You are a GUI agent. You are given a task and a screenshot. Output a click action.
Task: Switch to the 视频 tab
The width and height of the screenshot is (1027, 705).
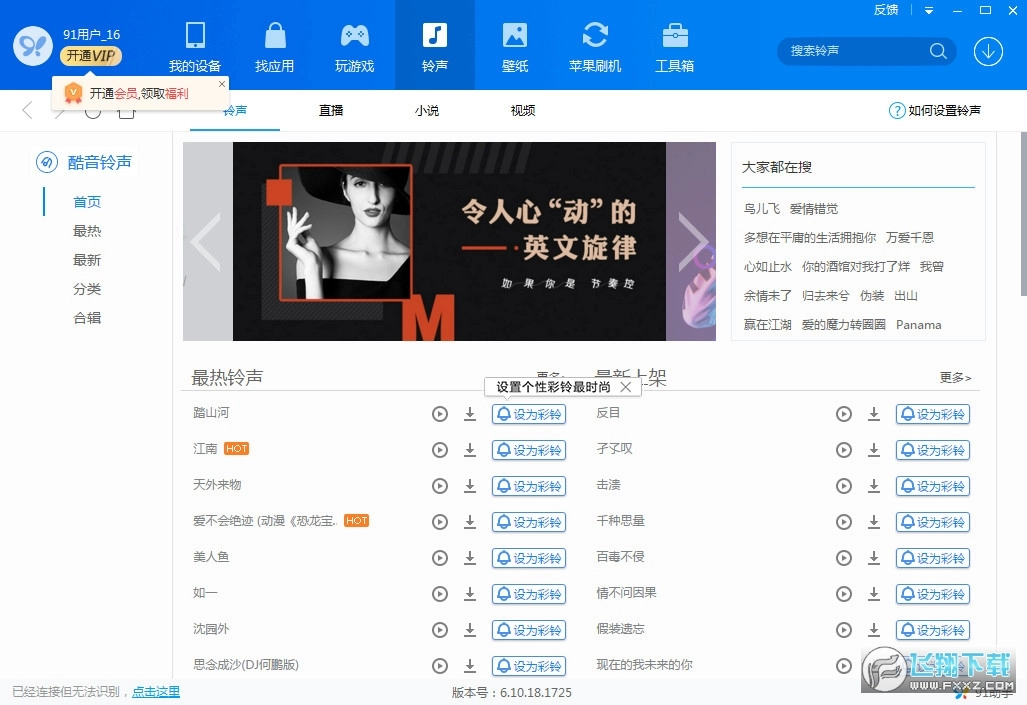click(x=522, y=111)
